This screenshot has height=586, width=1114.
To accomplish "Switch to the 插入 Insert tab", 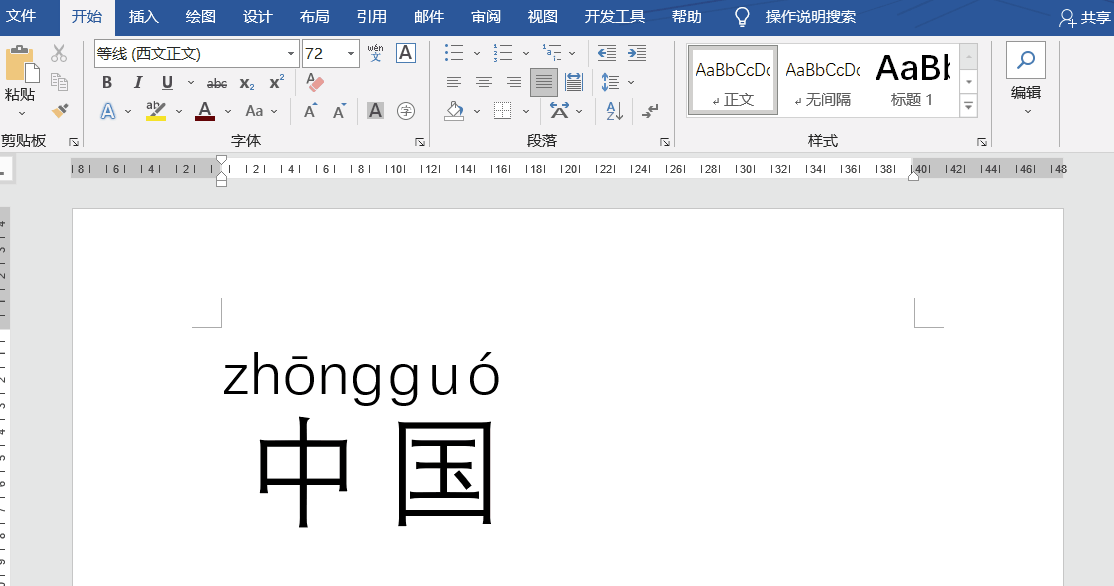I will 144,16.
